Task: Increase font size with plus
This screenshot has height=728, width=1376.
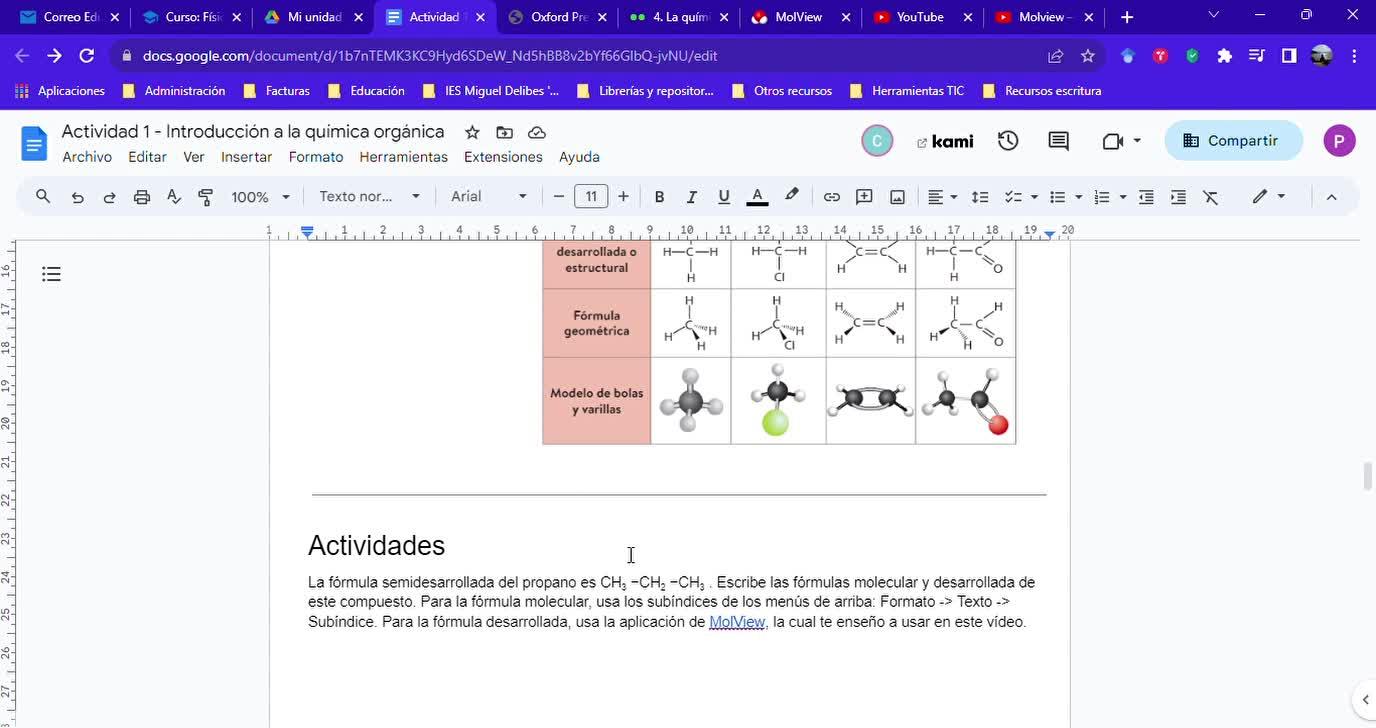Action: click(x=623, y=197)
